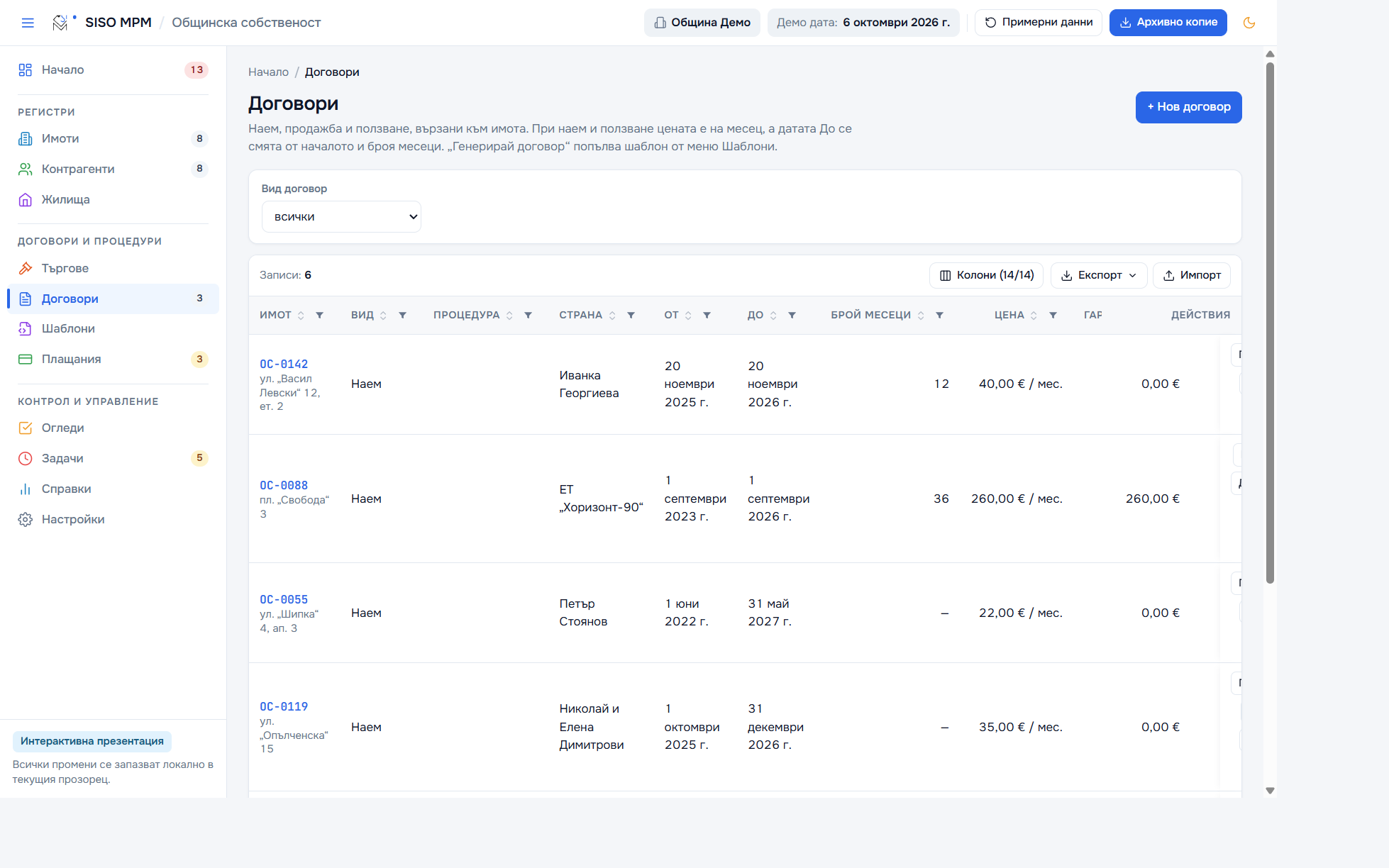Sort the ВИД column using its sort arrows
Viewport: 1389px width, 868px height.
[383, 316]
